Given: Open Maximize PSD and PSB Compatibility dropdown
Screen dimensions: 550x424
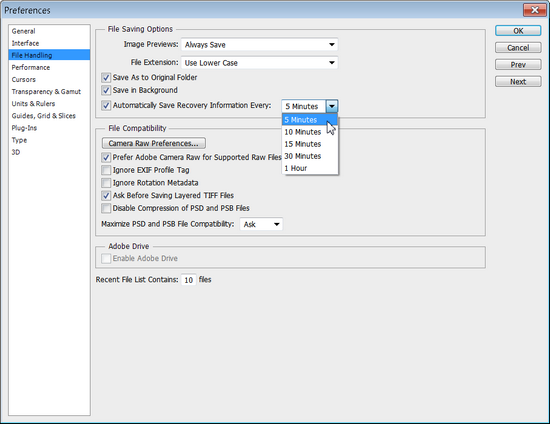Looking at the screenshot, I should [261, 224].
